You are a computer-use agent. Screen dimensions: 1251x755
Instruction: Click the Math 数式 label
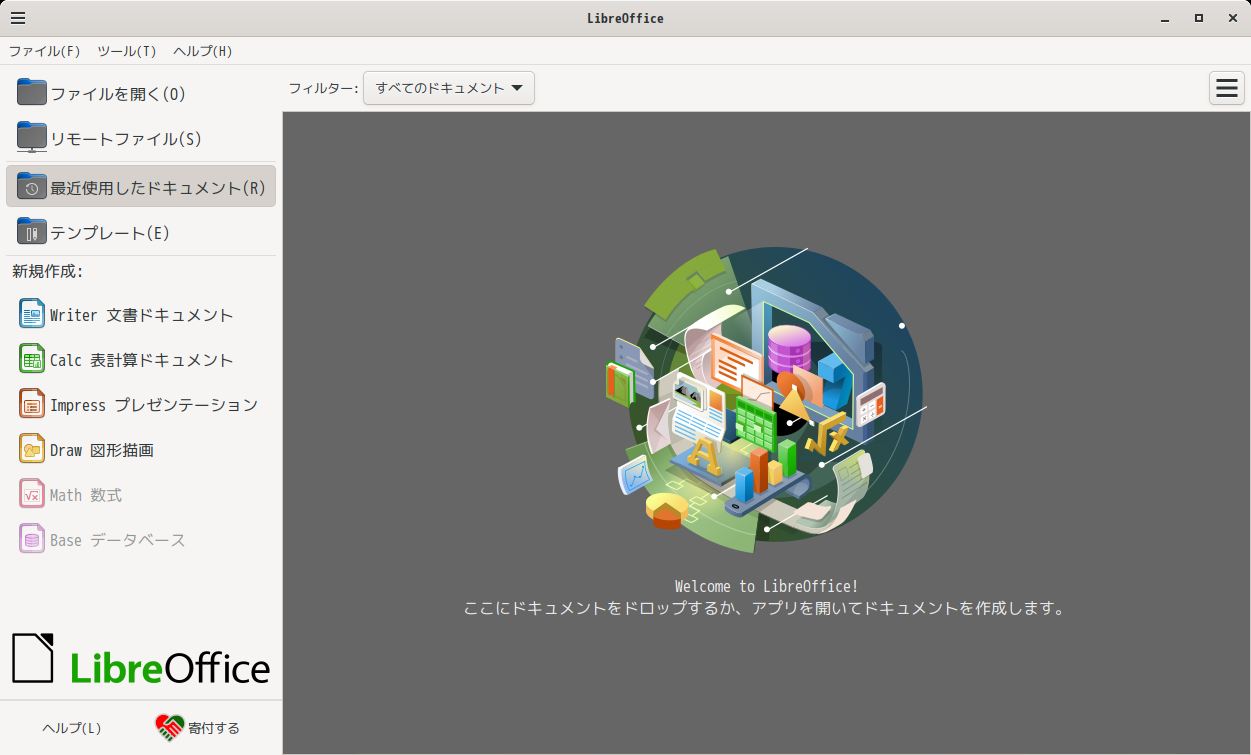[x=86, y=495]
